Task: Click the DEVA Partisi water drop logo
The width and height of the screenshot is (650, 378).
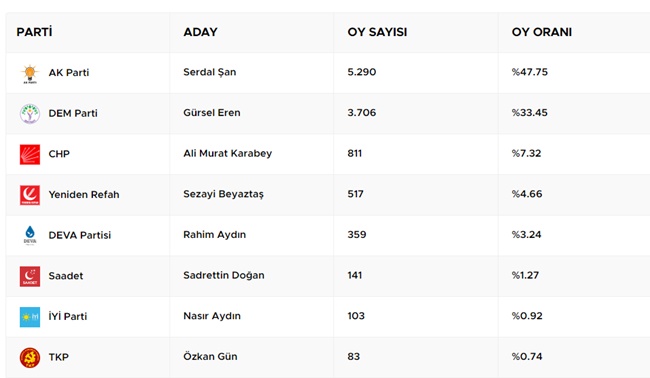Action: tap(30, 235)
